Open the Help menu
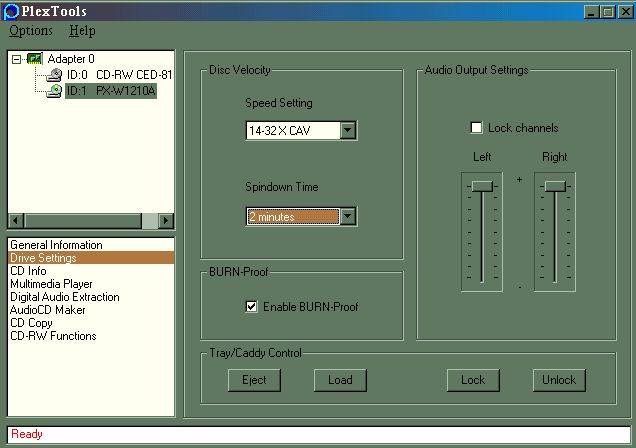636x448 pixels. point(82,31)
